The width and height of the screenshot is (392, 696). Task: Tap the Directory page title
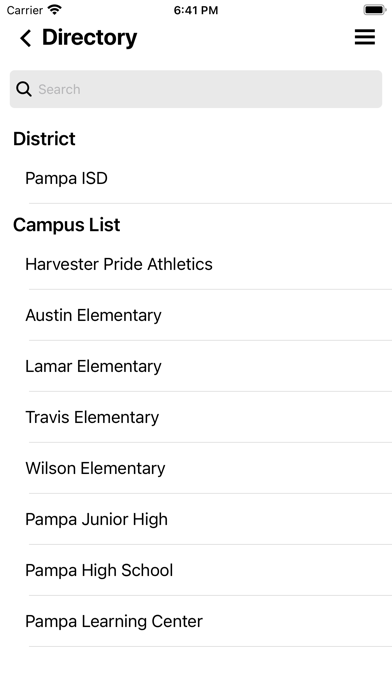coord(89,38)
